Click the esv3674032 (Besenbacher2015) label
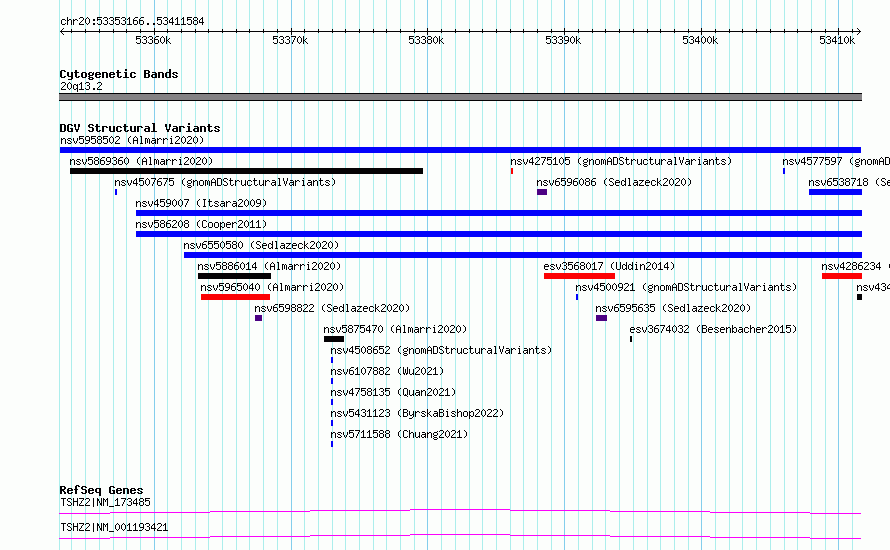Image resolution: width=890 pixels, height=550 pixels. pyautogui.click(x=713, y=329)
